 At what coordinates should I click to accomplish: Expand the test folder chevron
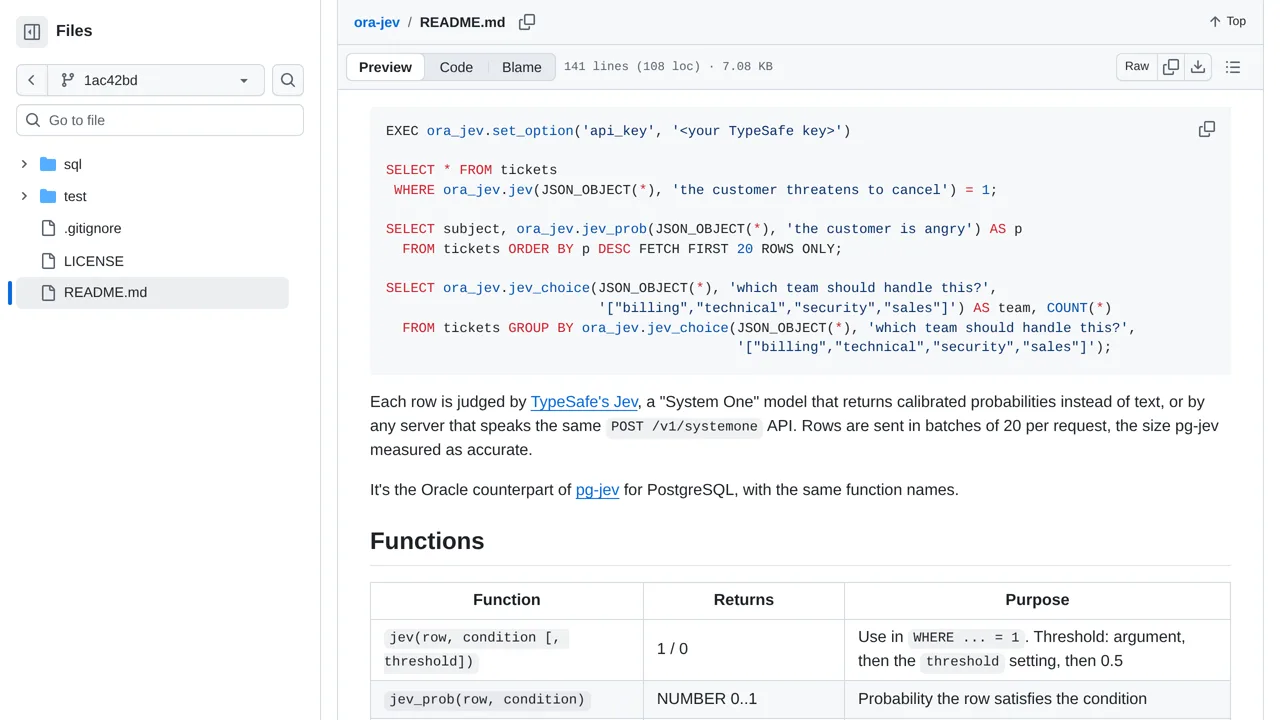click(x=24, y=196)
